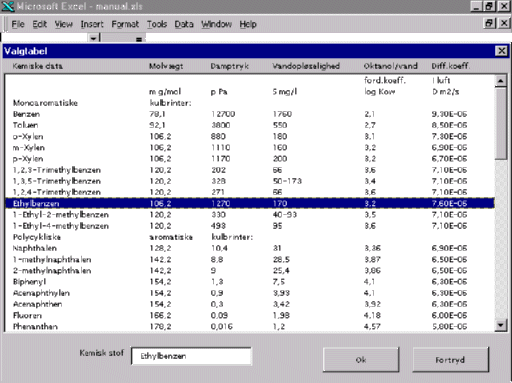The image size is (512, 383).
Task: Open the Data menu
Action: (x=184, y=24)
